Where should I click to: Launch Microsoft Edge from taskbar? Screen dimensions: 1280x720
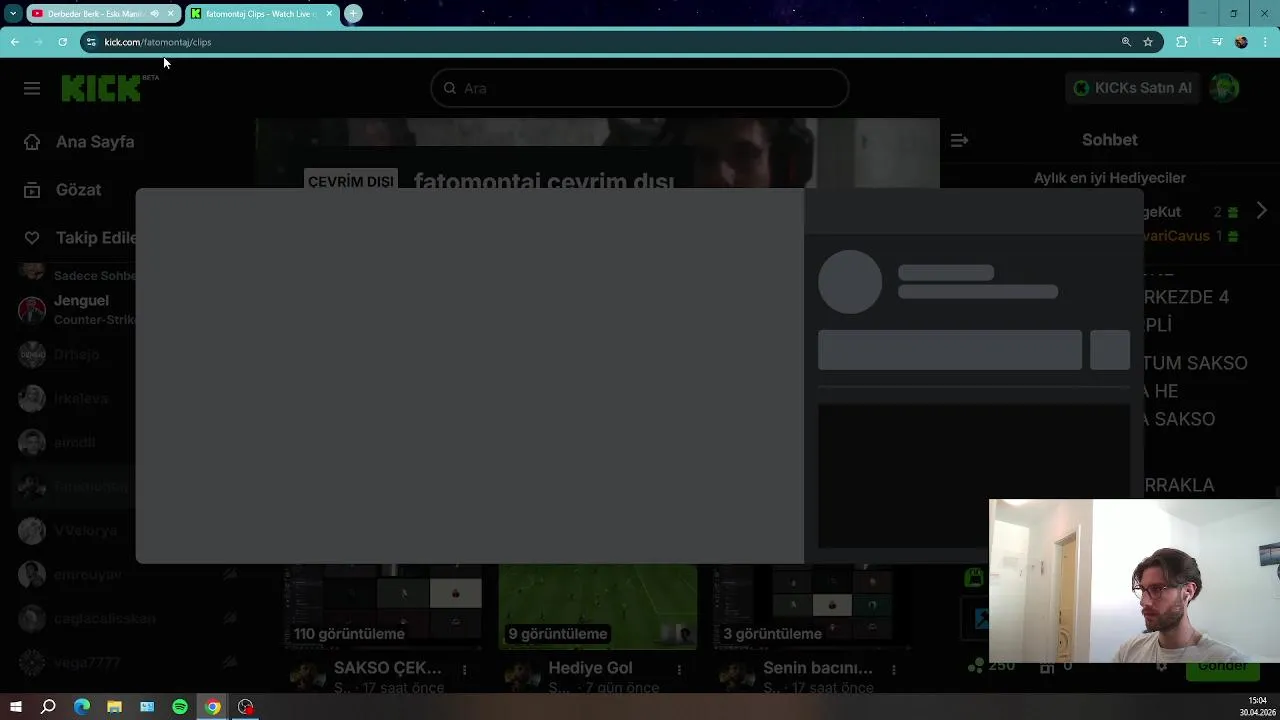click(82, 707)
